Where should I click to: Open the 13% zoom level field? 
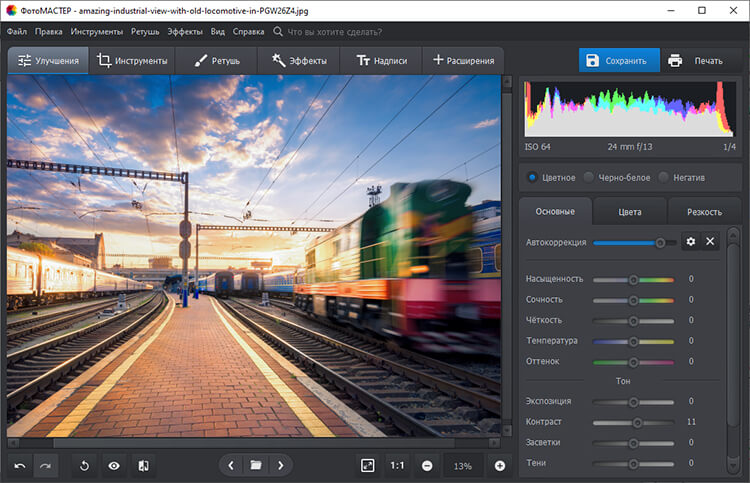[463, 465]
